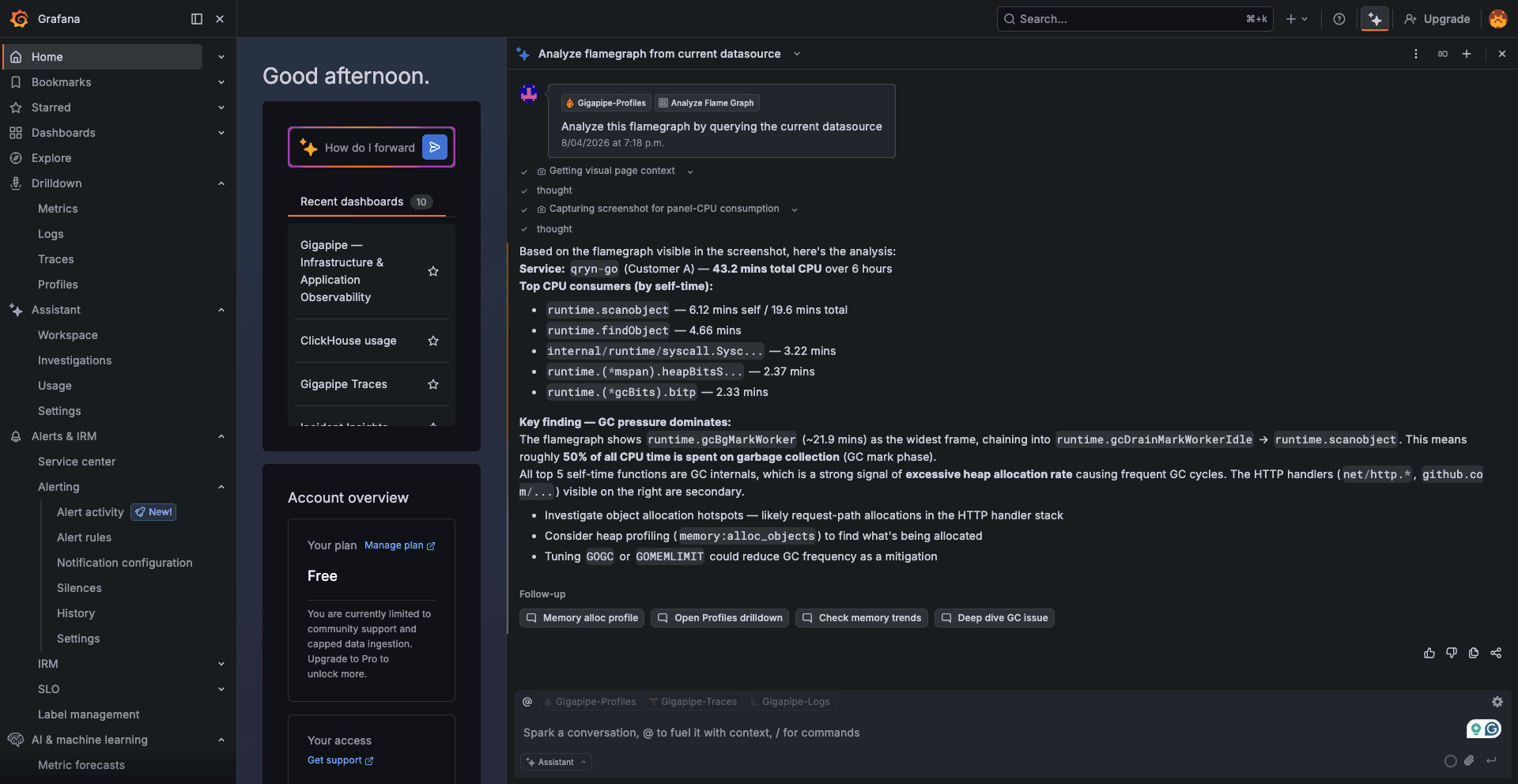Screen dimensions: 1518x784
Task: Click the Analyze Flame Graph tag
Action: (707, 103)
